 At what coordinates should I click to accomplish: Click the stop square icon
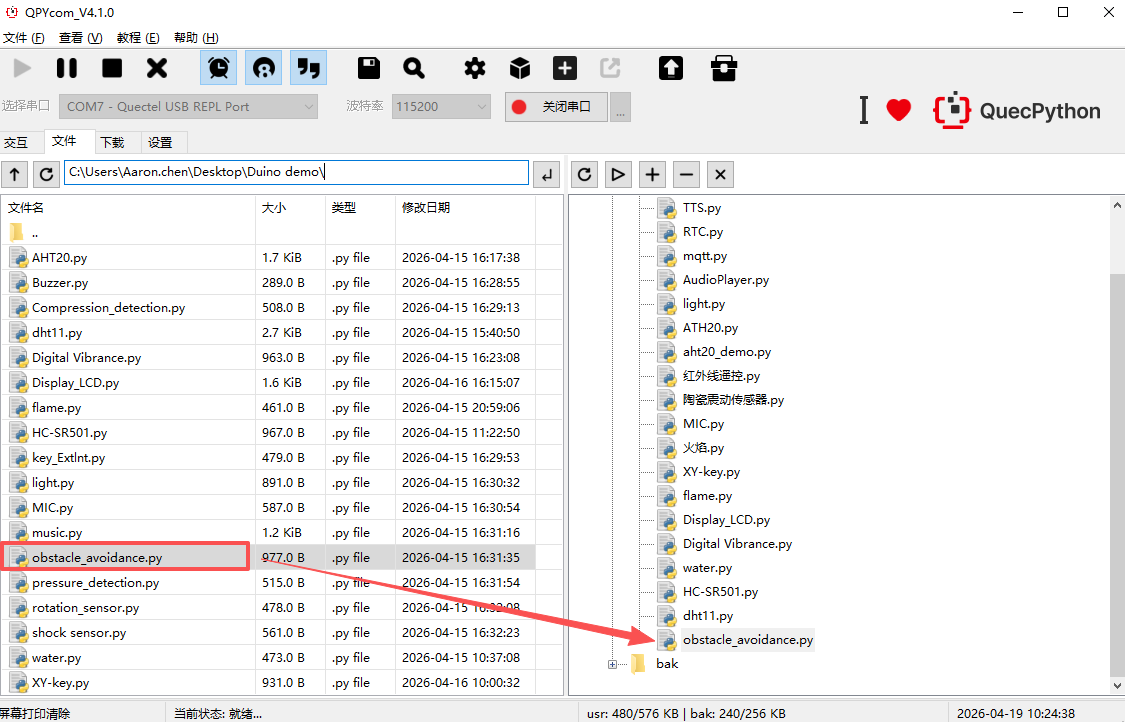pos(112,68)
